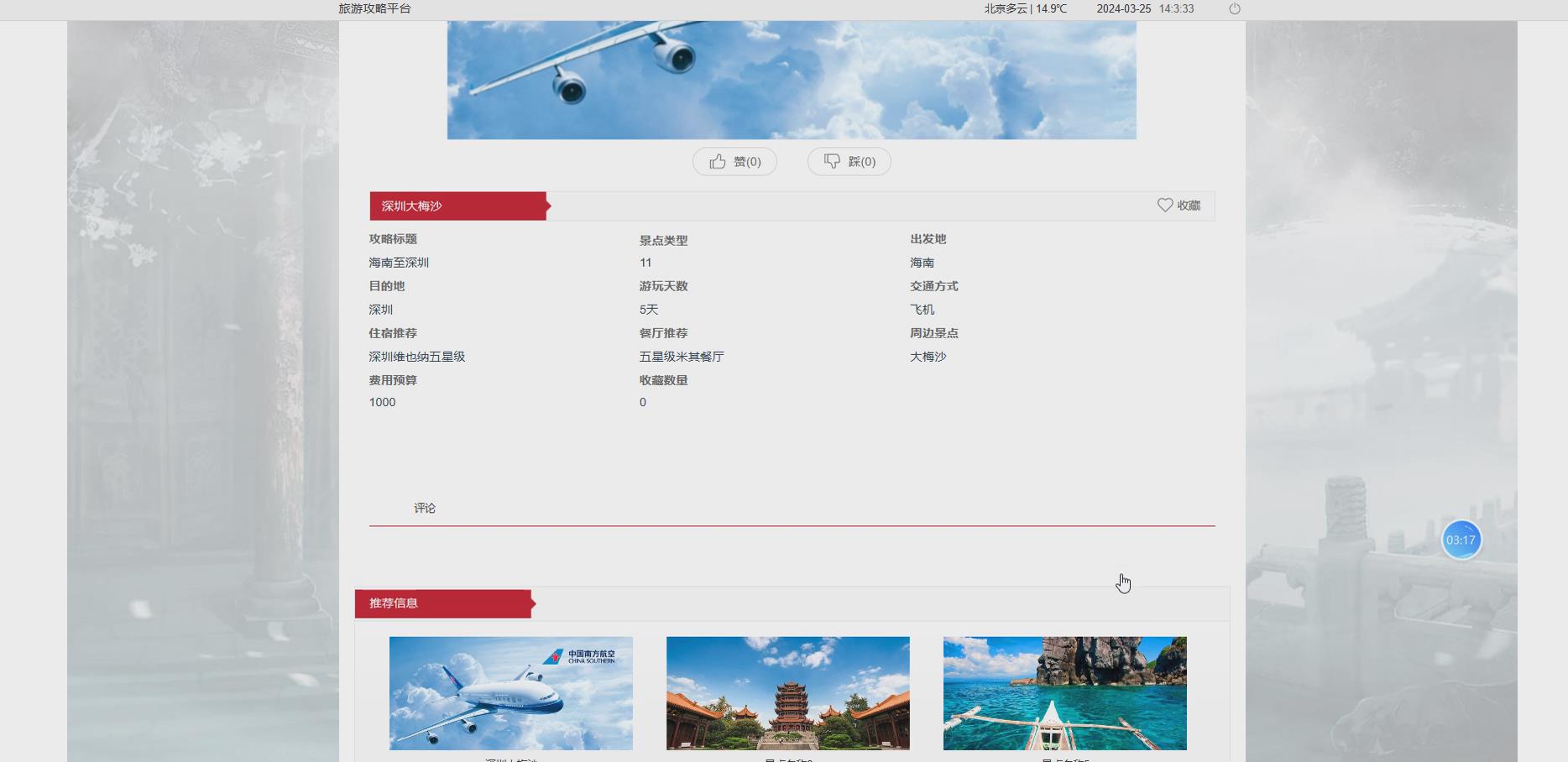Click the heart icon to favorite the guide
The height and width of the screenshot is (762, 1568).
pos(1165,205)
